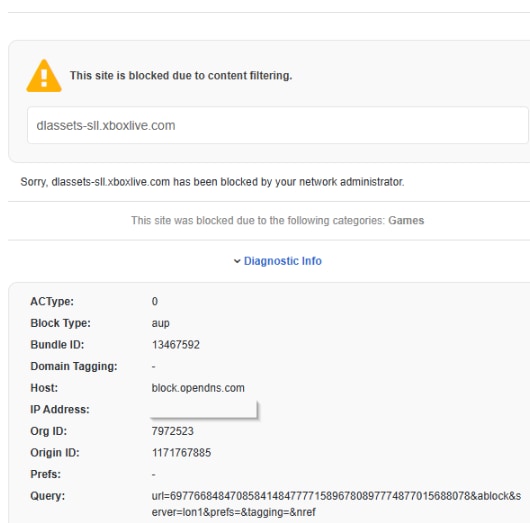The image size is (530, 523).
Task: Select the text 'This site is blocked due to content filtering.'
Action: pos(181,75)
